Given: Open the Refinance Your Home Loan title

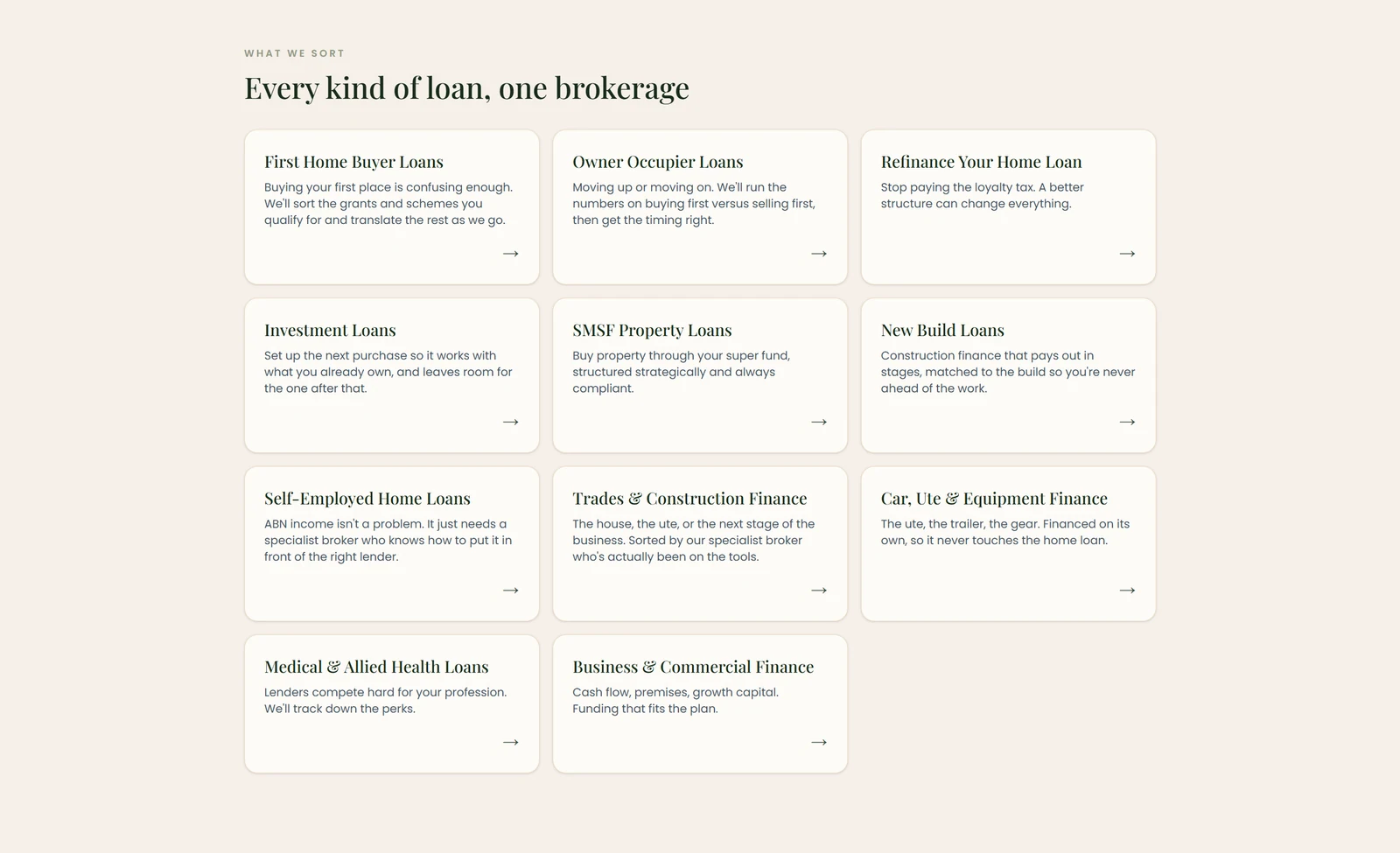Looking at the screenshot, I should (x=981, y=162).
